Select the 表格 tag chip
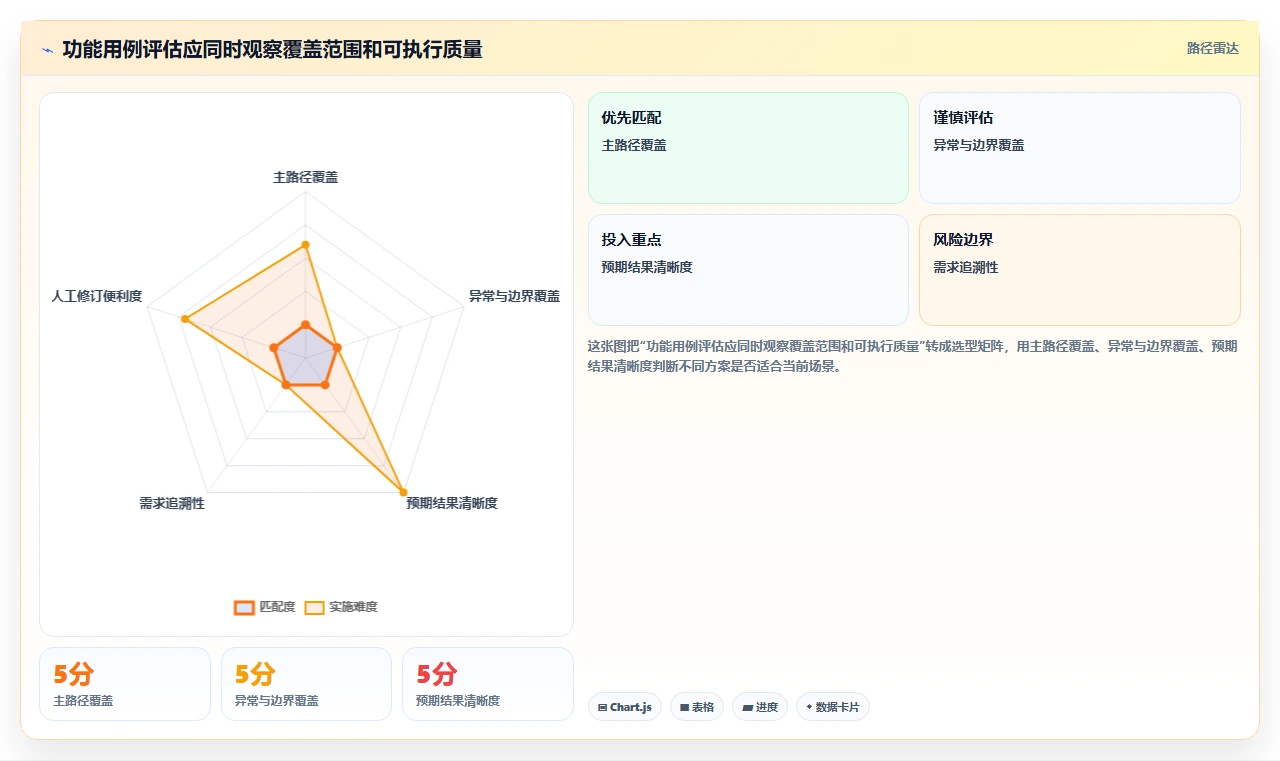 [x=697, y=707]
